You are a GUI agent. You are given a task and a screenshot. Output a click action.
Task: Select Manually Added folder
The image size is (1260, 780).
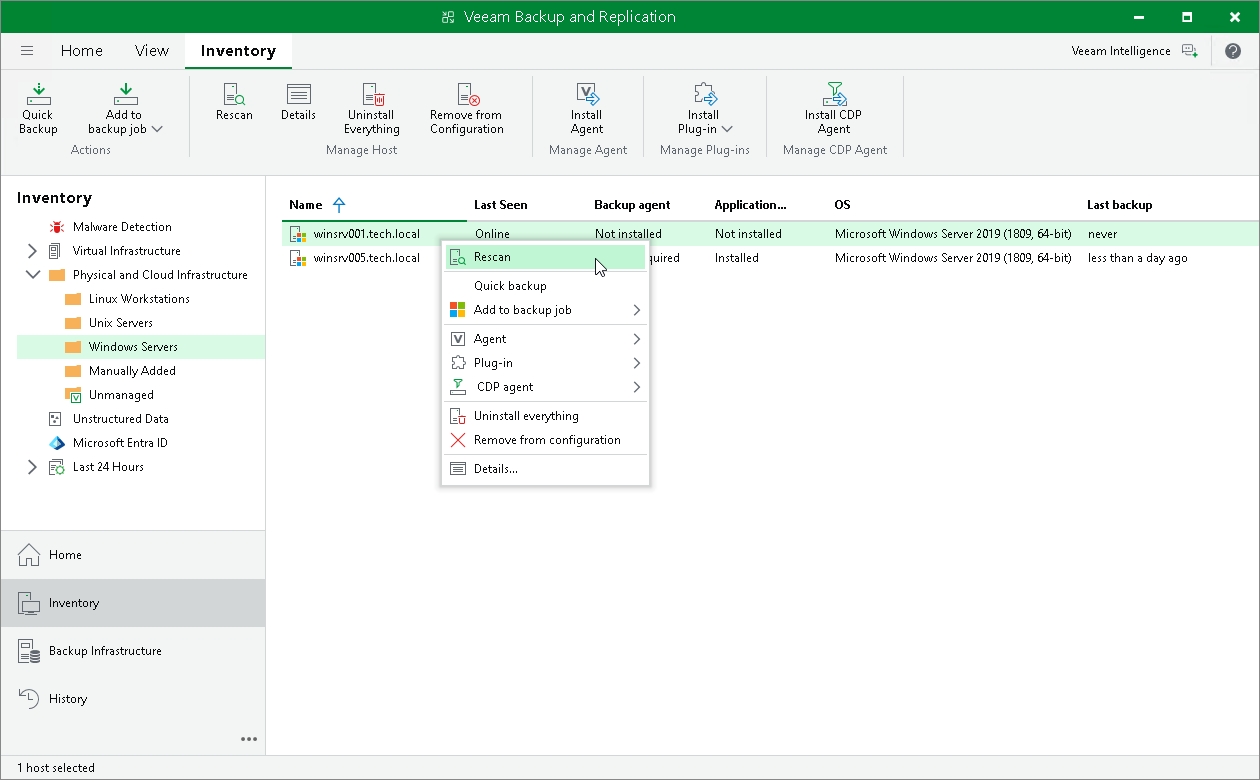131,371
